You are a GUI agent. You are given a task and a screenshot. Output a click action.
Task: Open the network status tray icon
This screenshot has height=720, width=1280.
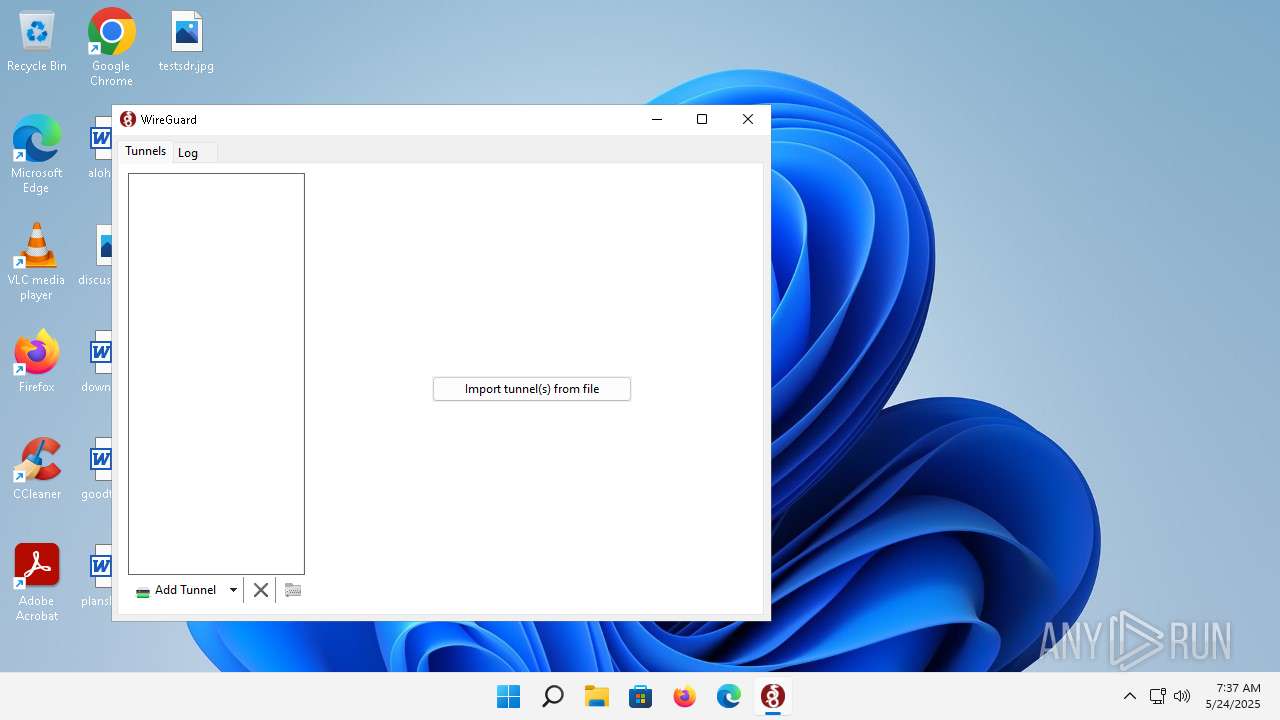[x=1157, y=696]
